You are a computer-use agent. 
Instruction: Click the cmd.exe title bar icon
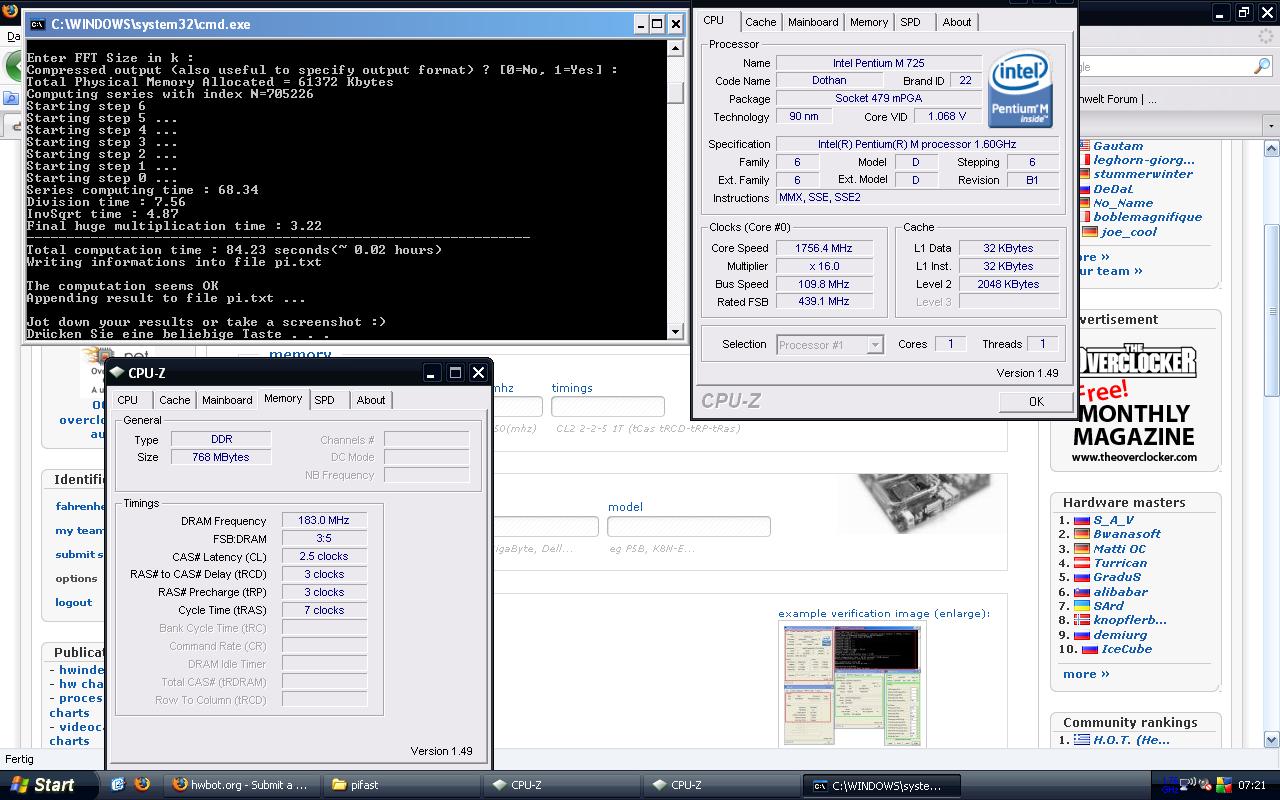[x=37, y=24]
